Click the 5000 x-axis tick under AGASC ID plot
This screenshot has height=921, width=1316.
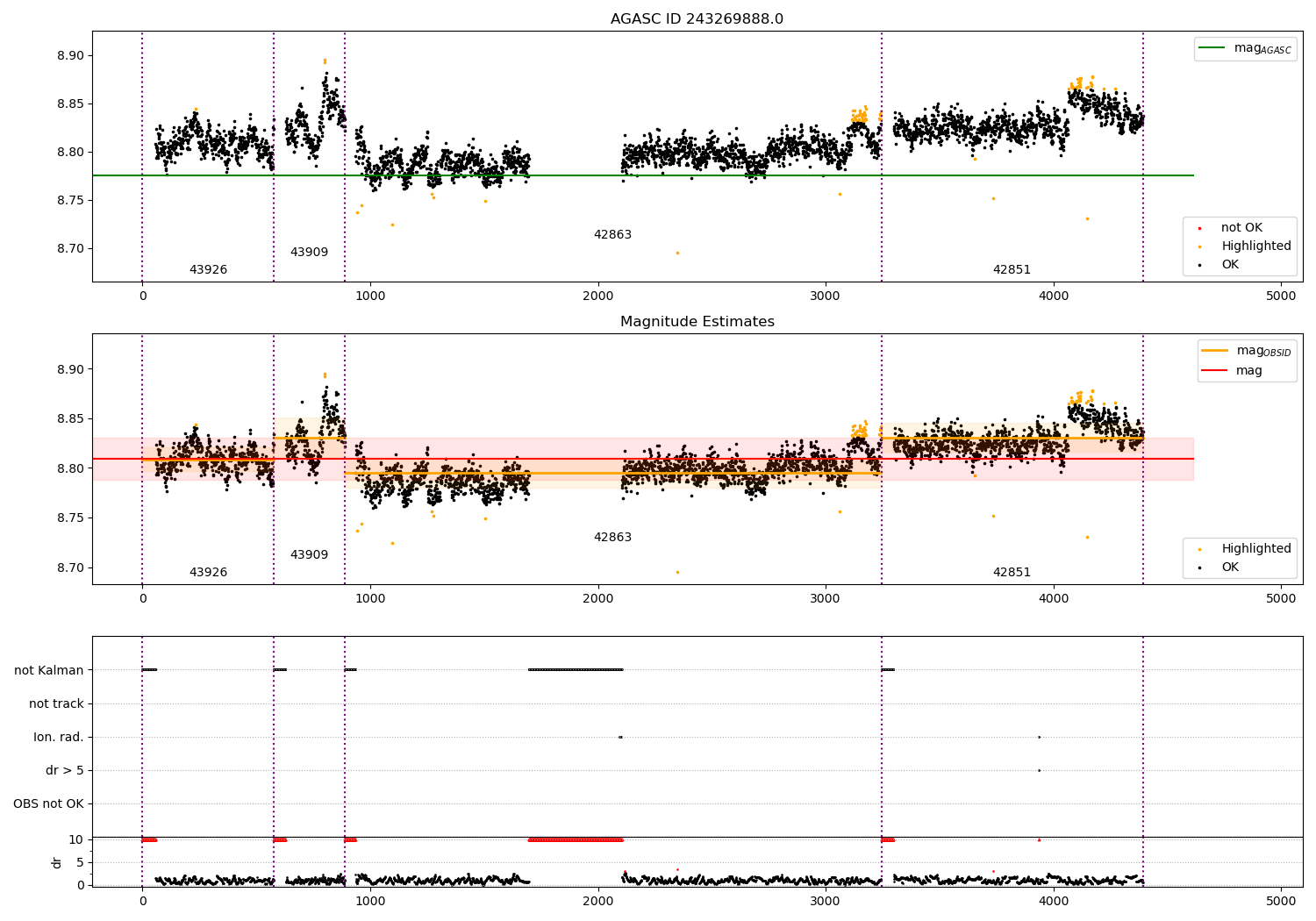point(1281,296)
